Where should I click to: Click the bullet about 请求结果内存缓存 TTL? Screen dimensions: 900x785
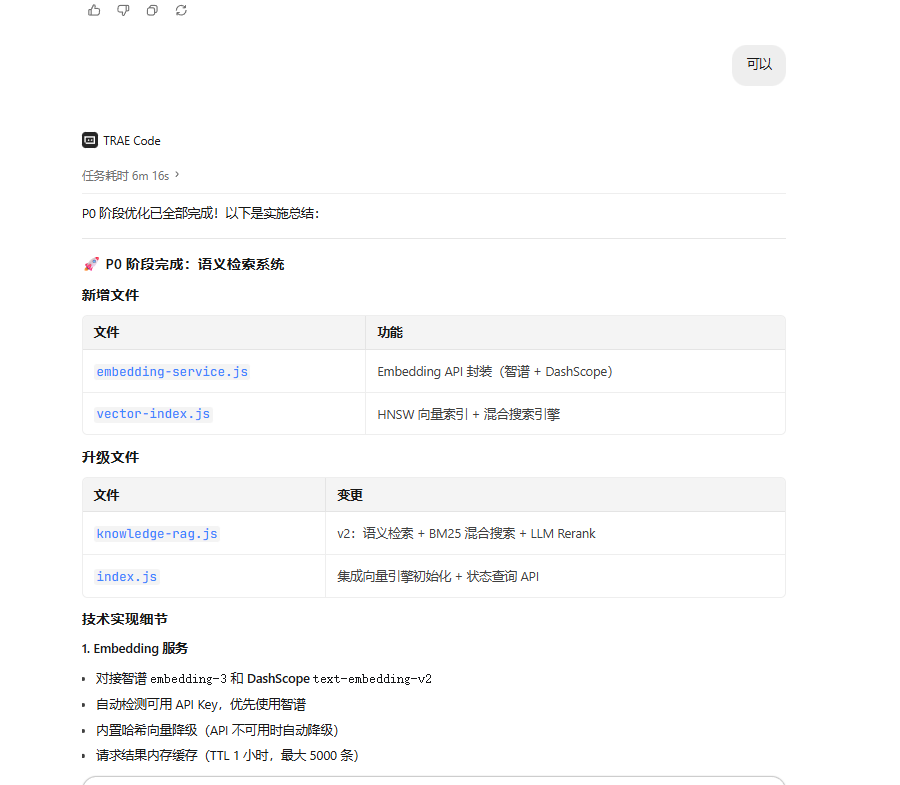pos(227,755)
